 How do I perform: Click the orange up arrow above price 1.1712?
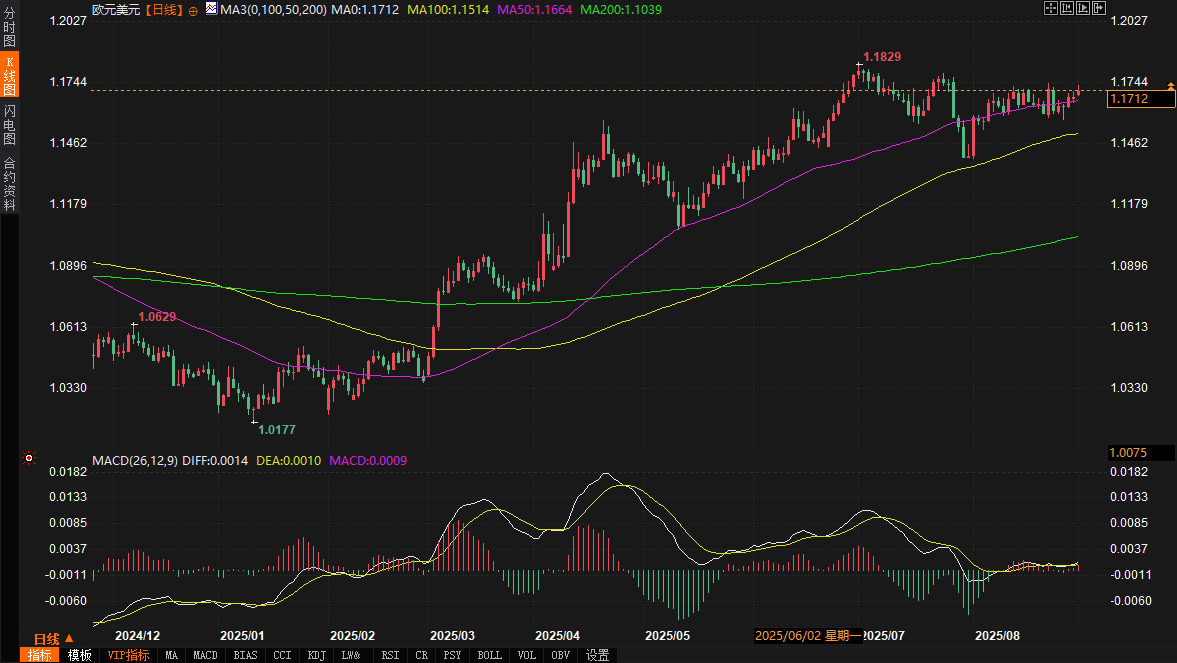[x=1170, y=87]
